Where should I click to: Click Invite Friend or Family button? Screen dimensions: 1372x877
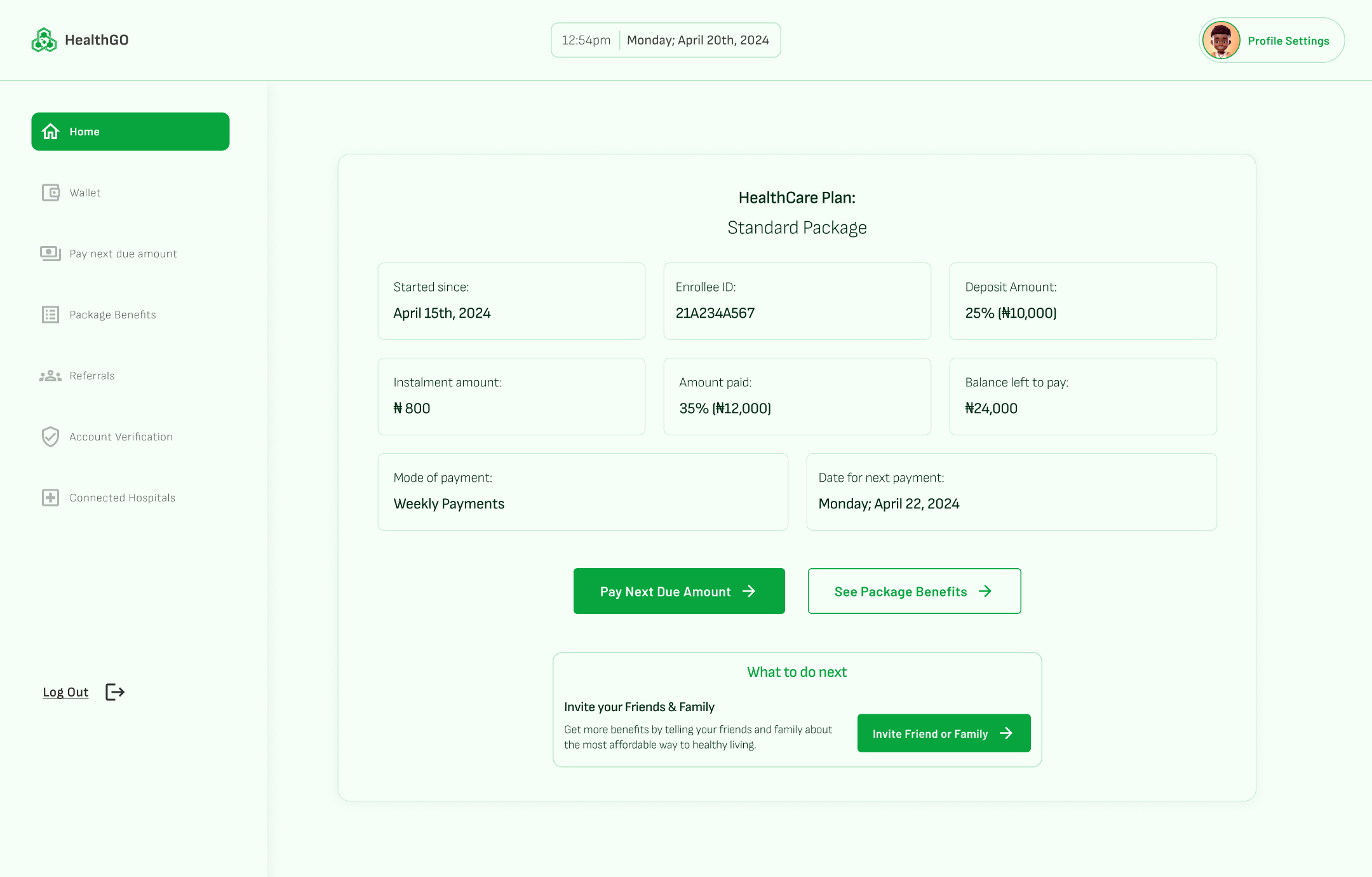click(x=943, y=733)
